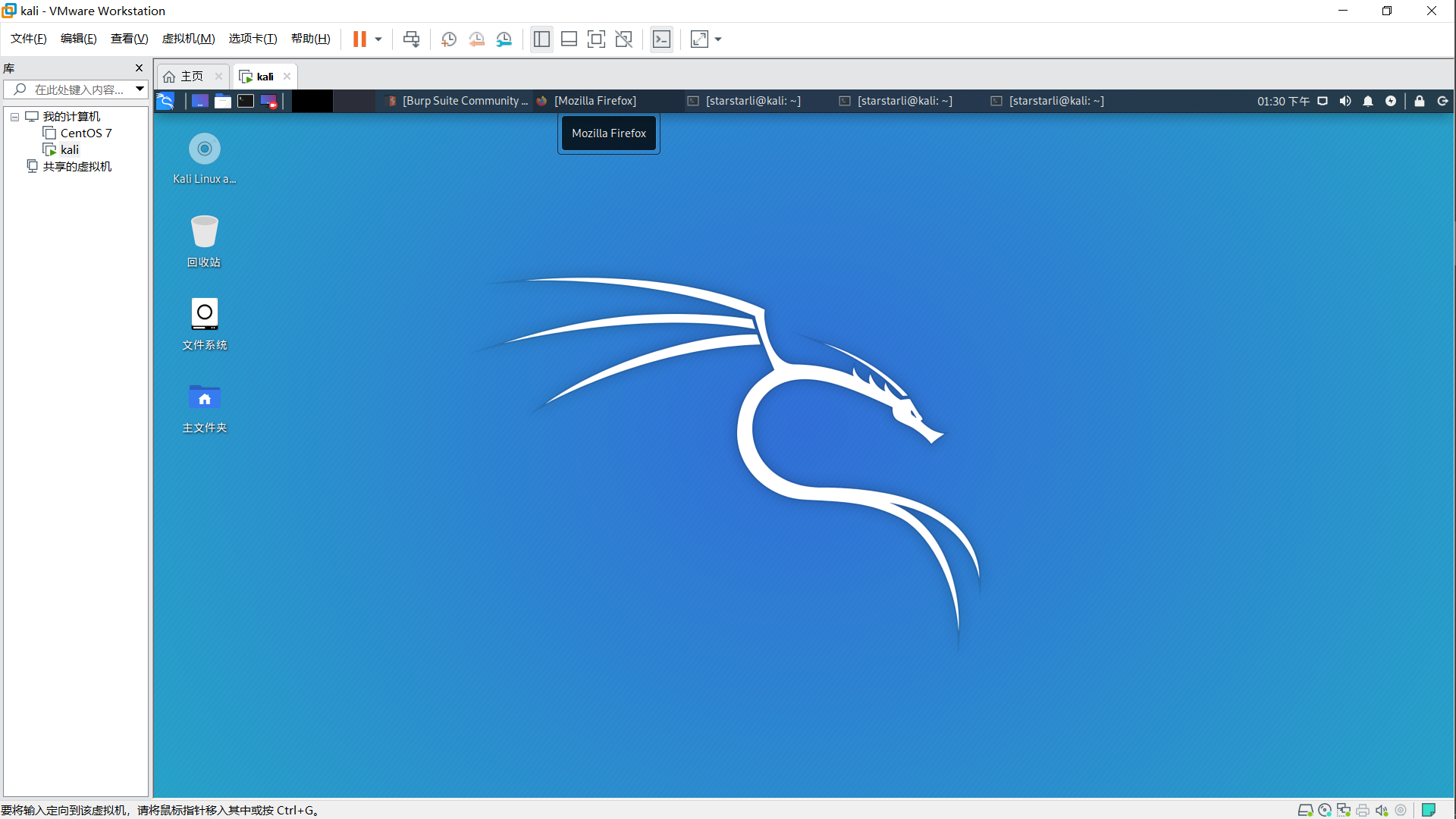This screenshot has width=1456, height=819.
Task: Lock the screen with padlock icon
Action: point(1420,101)
